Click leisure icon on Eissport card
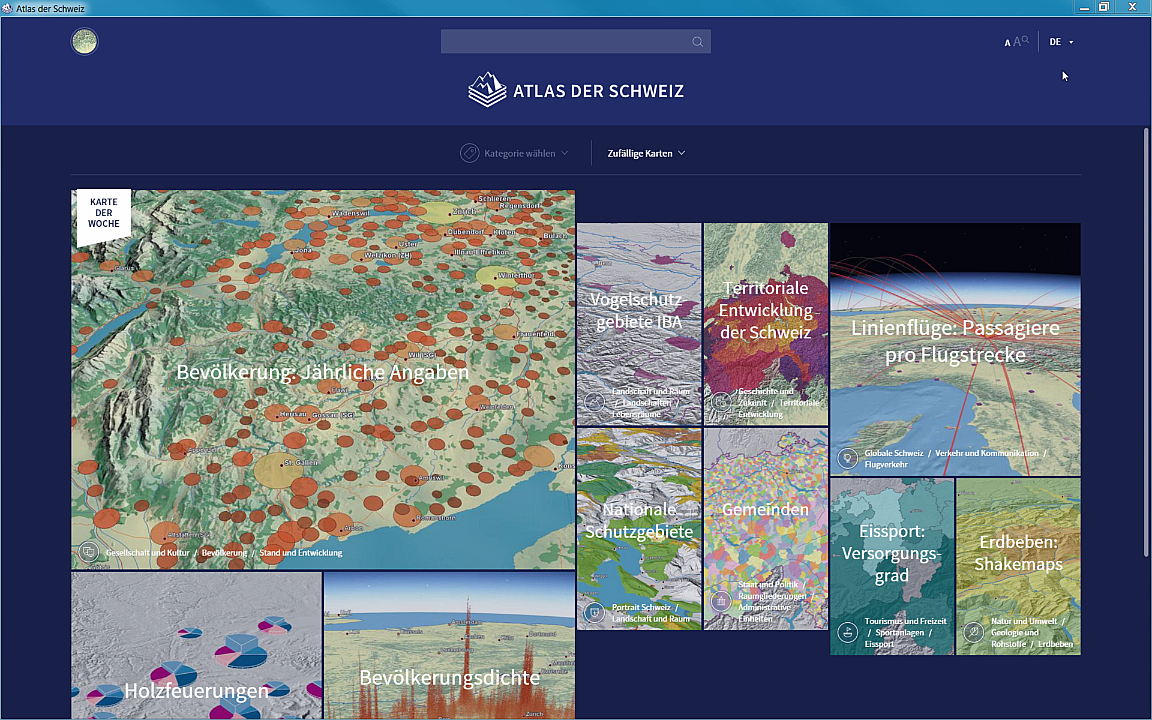This screenshot has width=1152, height=720. point(847,632)
